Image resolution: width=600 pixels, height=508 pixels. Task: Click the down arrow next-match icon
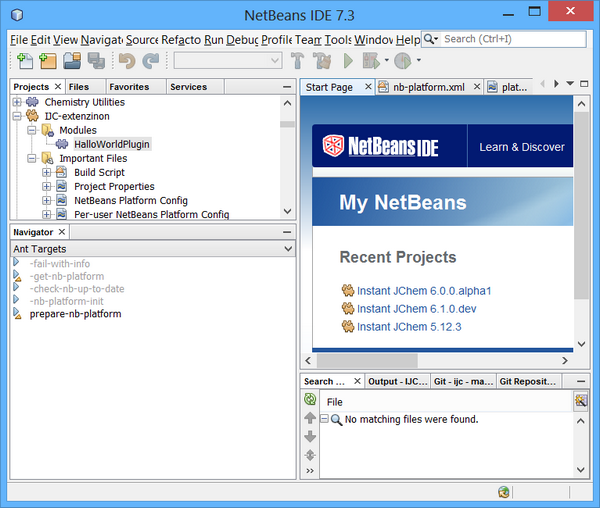click(310, 436)
